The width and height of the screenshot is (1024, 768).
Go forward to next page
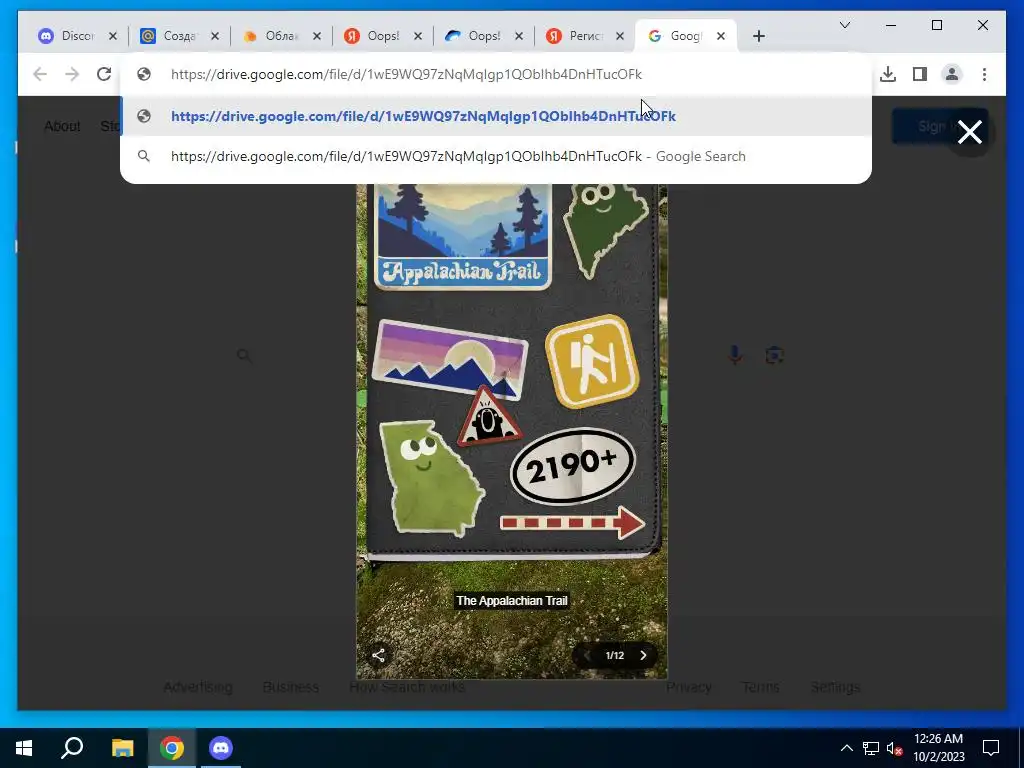pos(72,74)
